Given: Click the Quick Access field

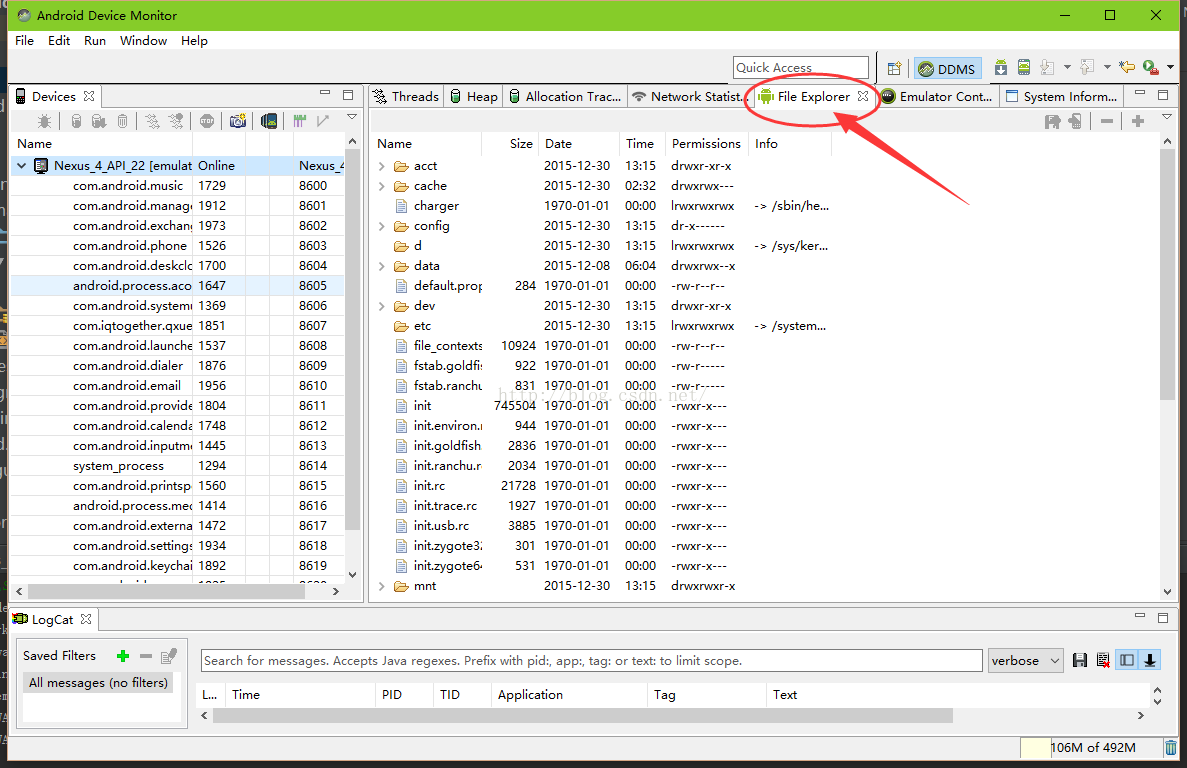Looking at the screenshot, I should click(800, 68).
